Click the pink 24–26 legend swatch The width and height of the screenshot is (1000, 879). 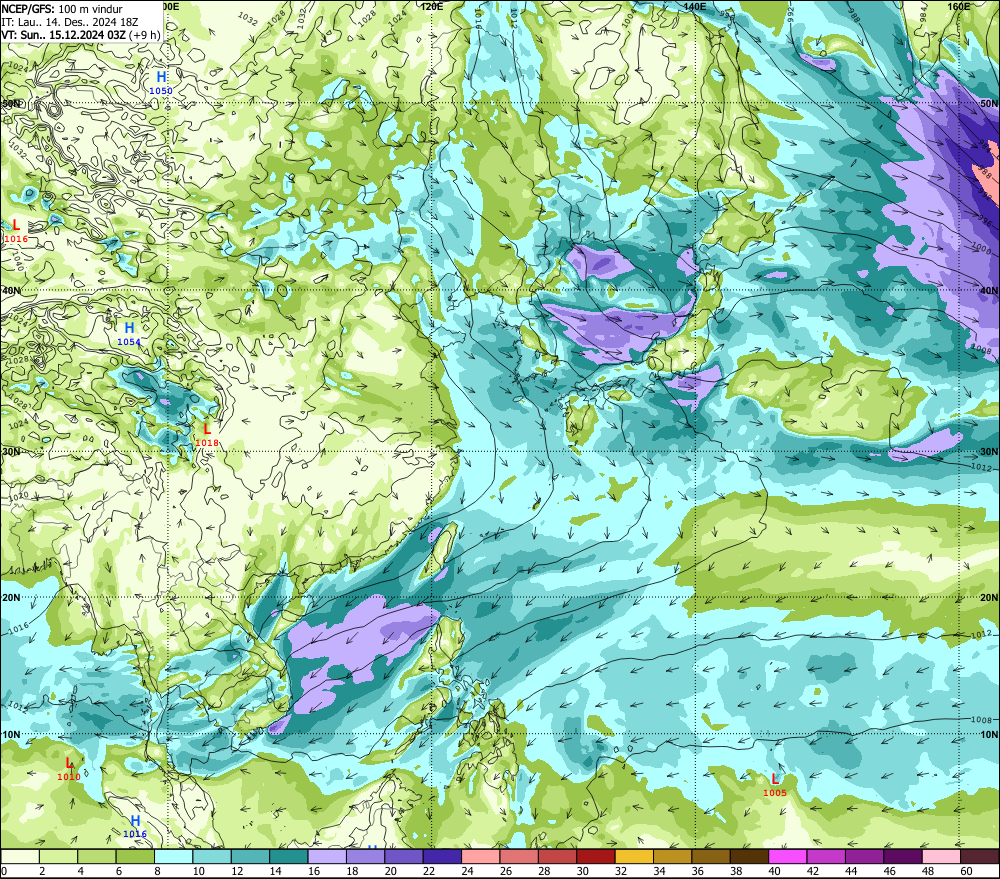(481, 856)
